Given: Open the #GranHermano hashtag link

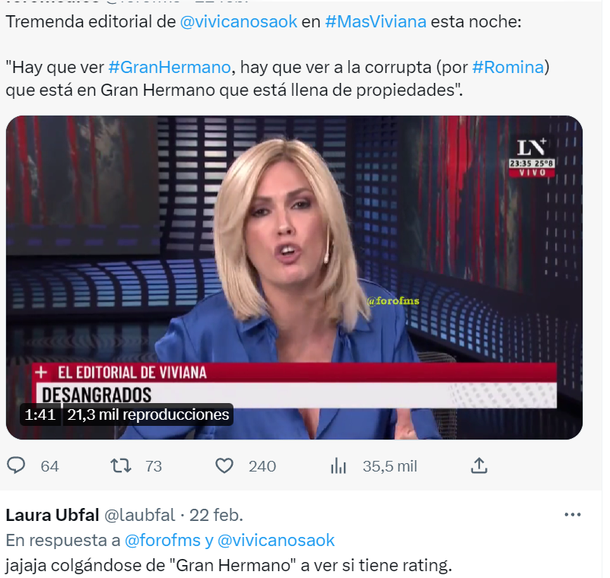Looking at the screenshot, I should (x=170, y=67).
